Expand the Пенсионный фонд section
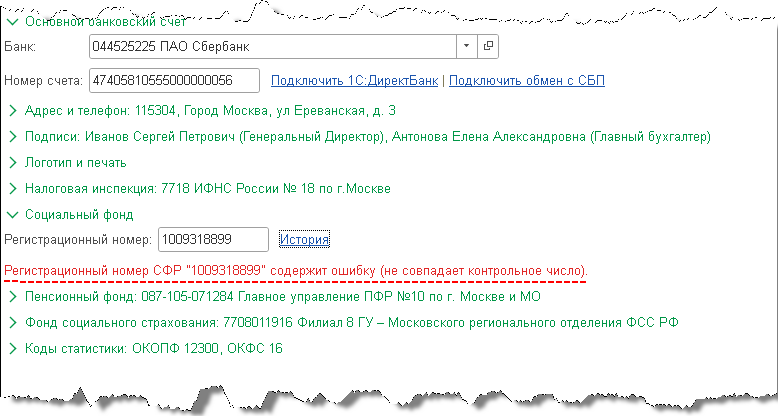778x416 pixels. click(275, 296)
